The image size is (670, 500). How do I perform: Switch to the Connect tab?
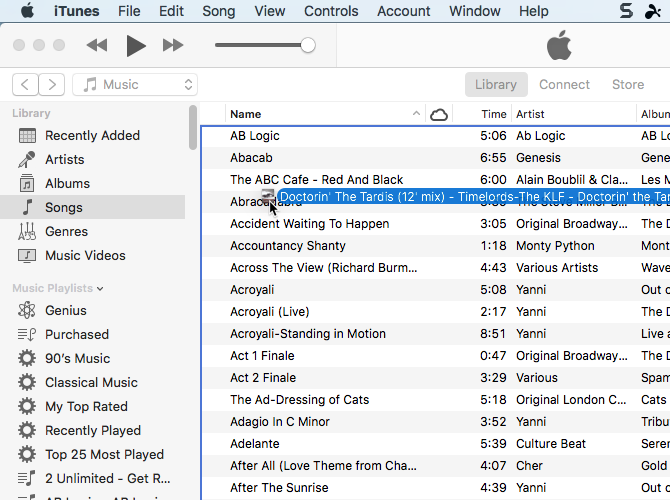[564, 84]
